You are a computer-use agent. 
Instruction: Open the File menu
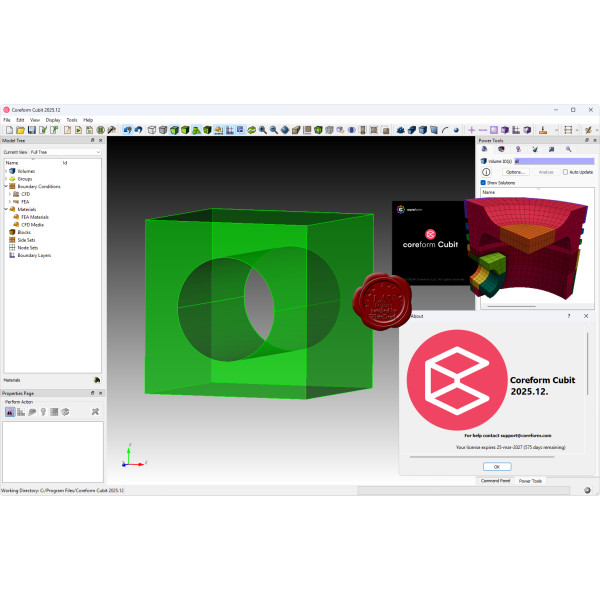click(7, 120)
